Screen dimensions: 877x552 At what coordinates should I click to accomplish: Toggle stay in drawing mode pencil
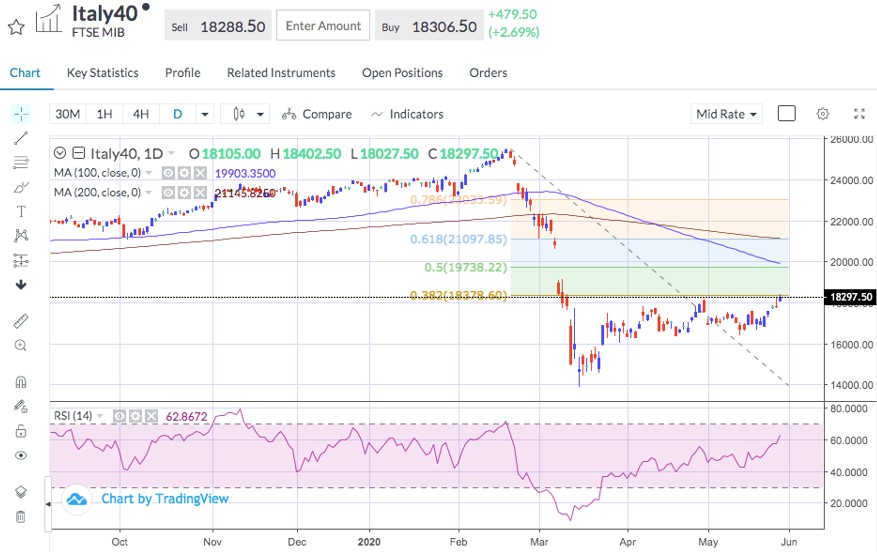[x=21, y=406]
